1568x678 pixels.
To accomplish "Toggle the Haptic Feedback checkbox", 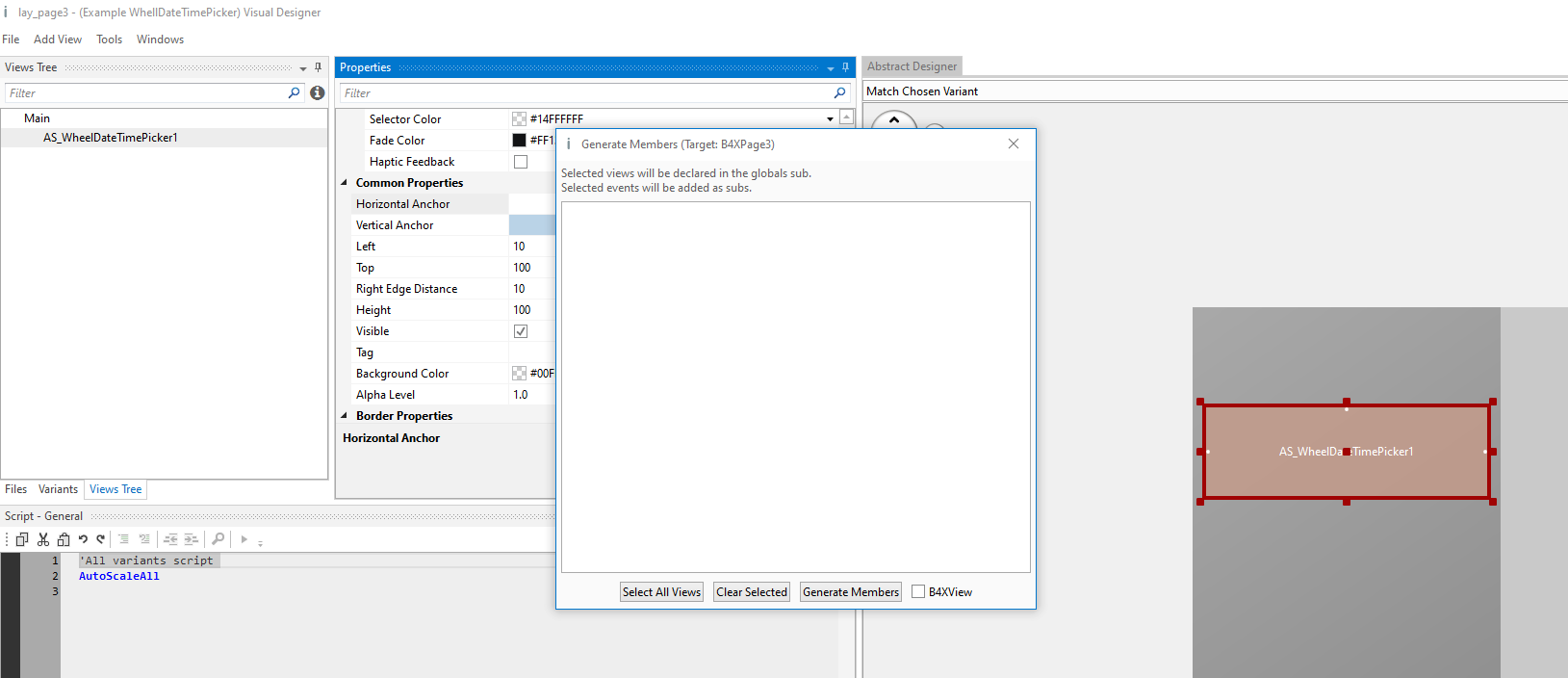I will point(521,162).
